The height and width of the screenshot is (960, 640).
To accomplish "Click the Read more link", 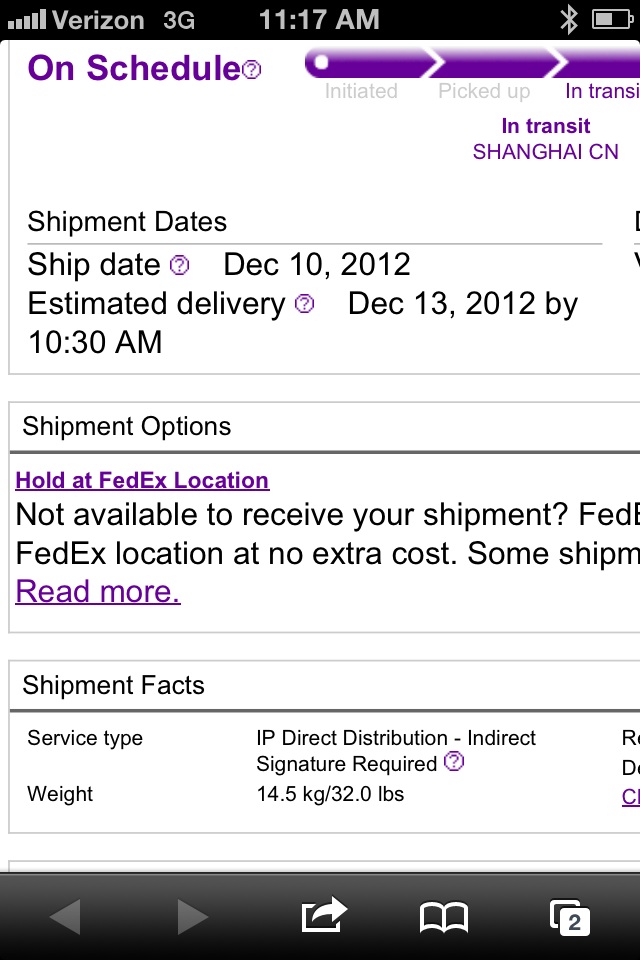I will (x=98, y=591).
